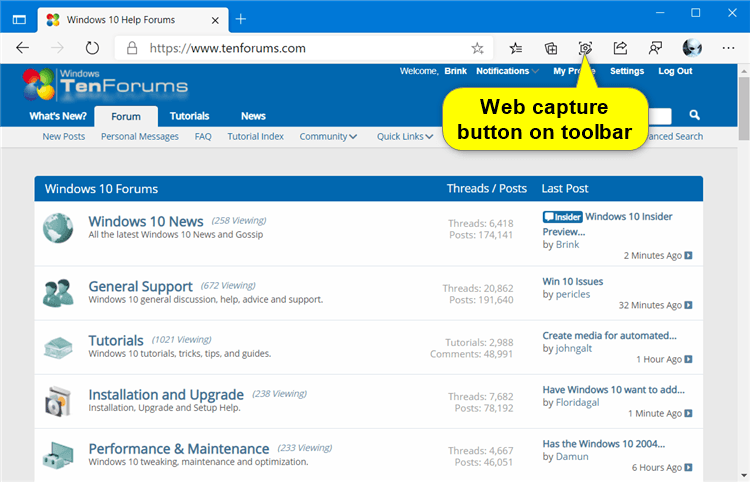Go to last post arrow for 1 Minute Ago
The width and height of the screenshot is (750, 482).
click(688, 413)
